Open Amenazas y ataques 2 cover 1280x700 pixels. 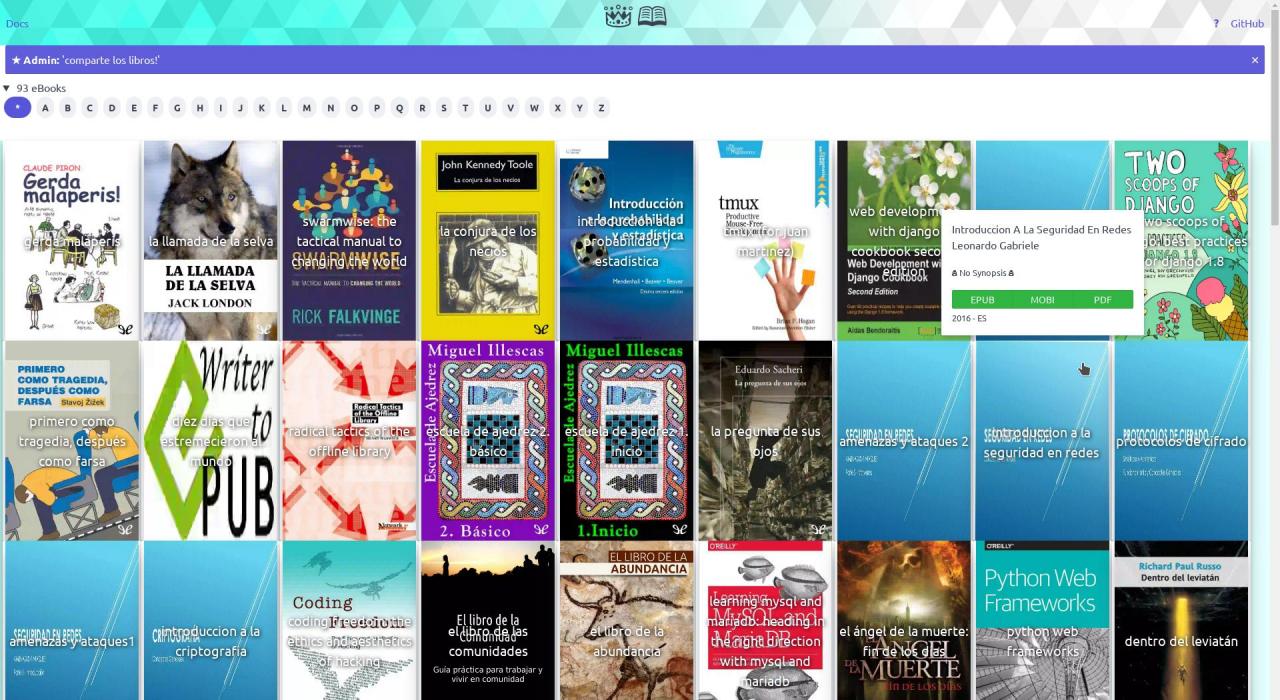coord(904,440)
